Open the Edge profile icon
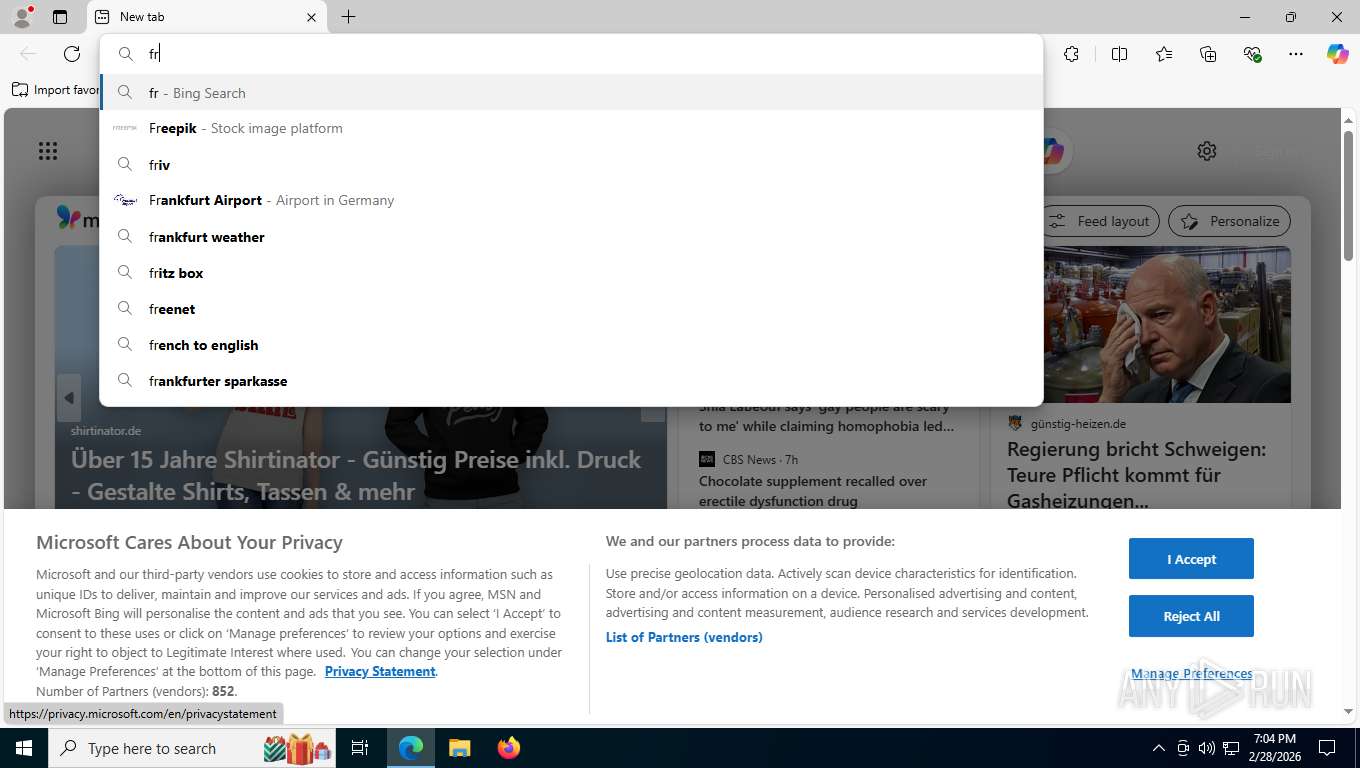 coord(21,17)
